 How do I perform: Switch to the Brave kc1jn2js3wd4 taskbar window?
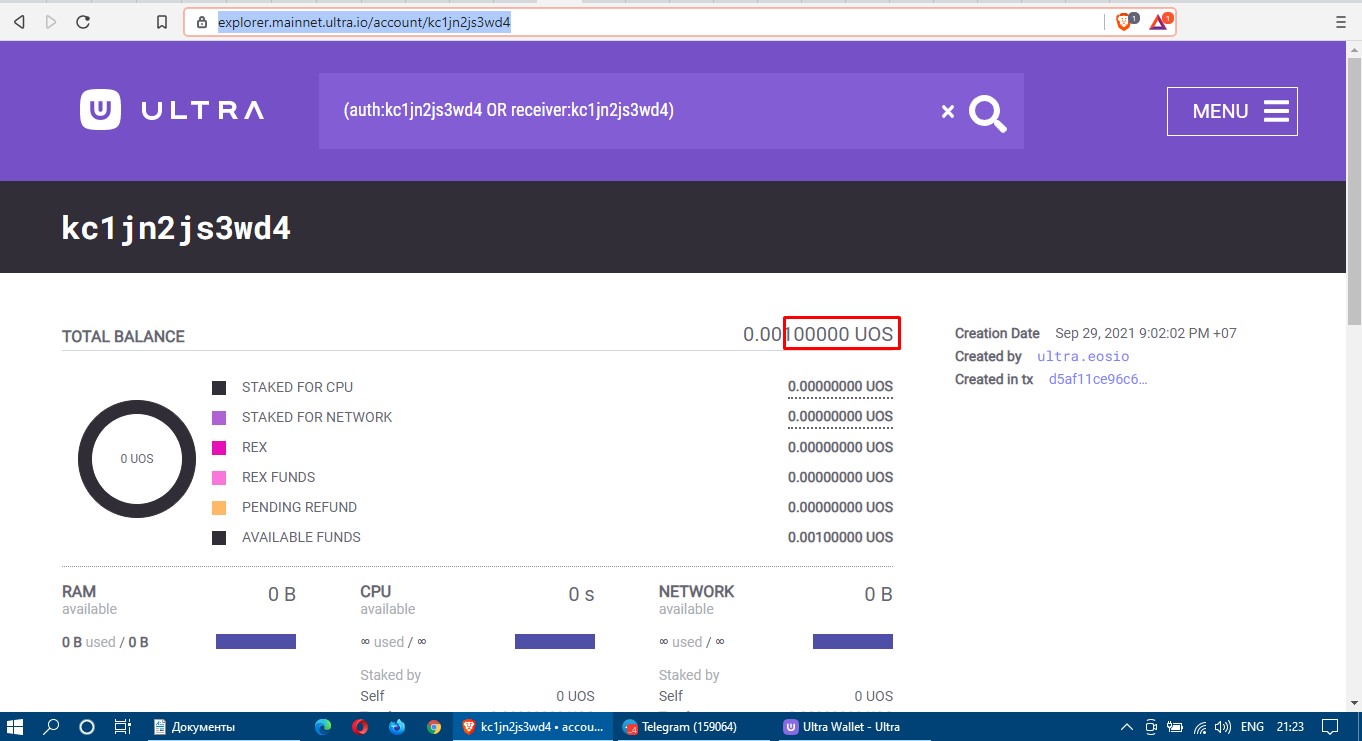click(534, 726)
